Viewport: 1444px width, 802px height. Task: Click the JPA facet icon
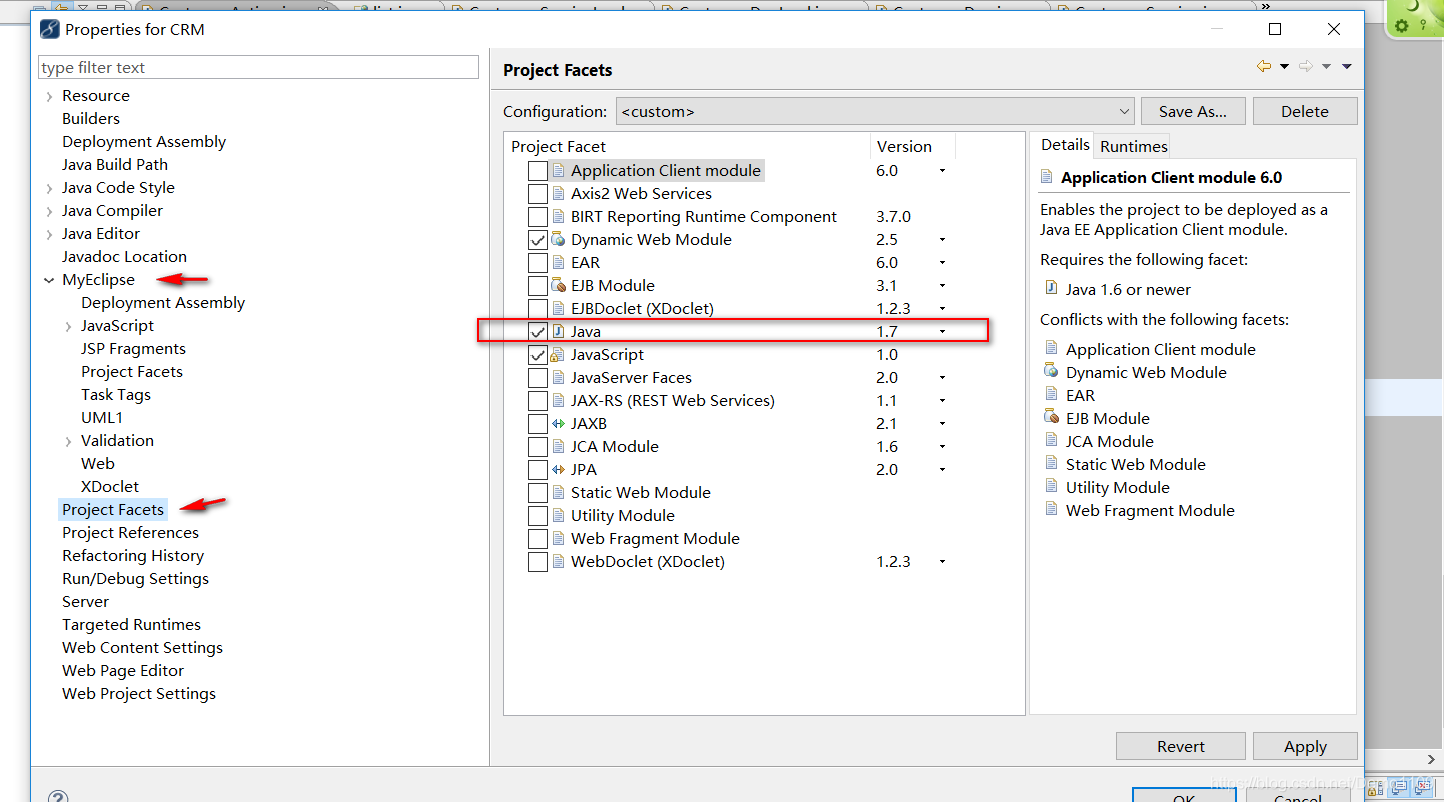click(559, 470)
